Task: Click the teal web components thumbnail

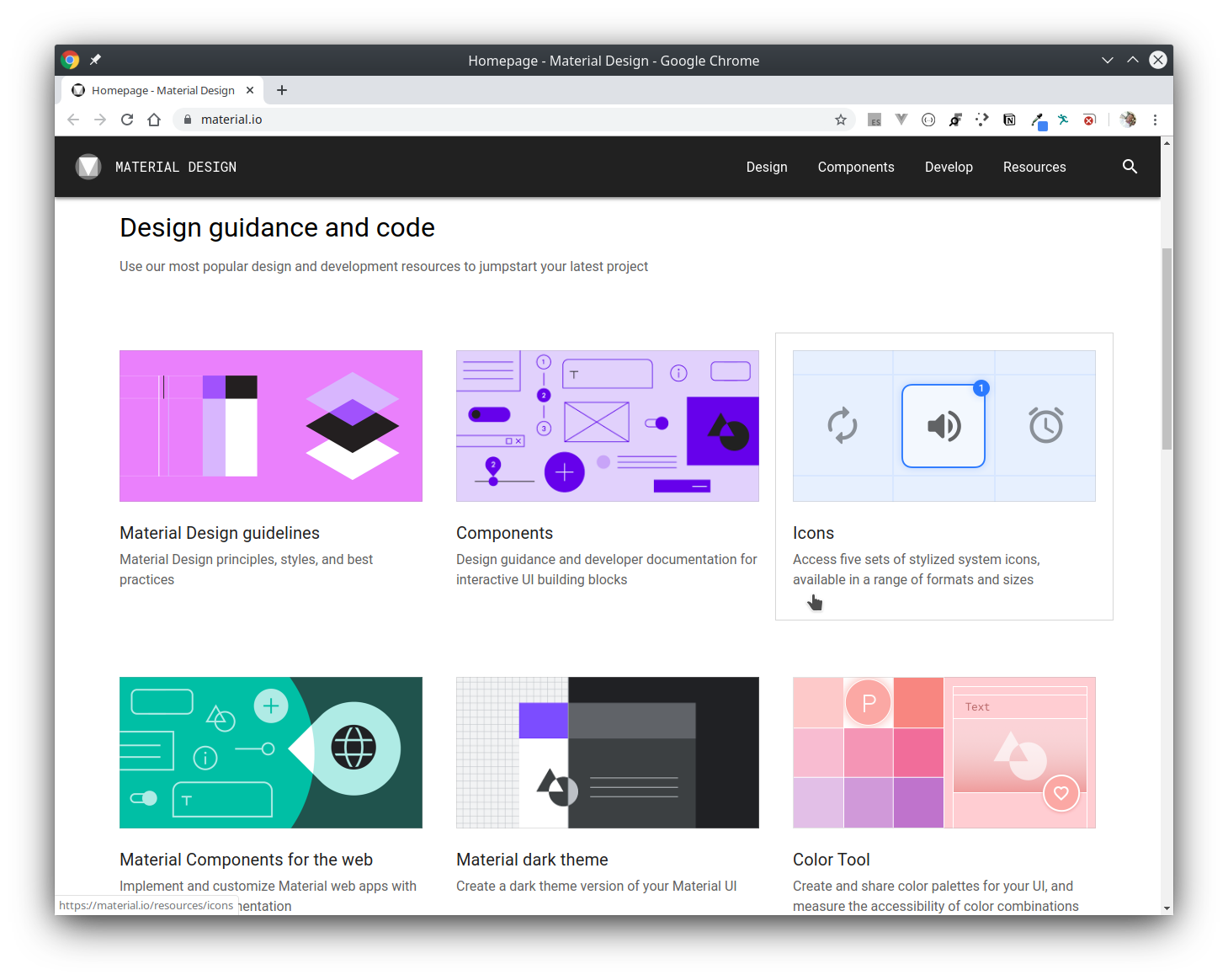Action: click(271, 753)
